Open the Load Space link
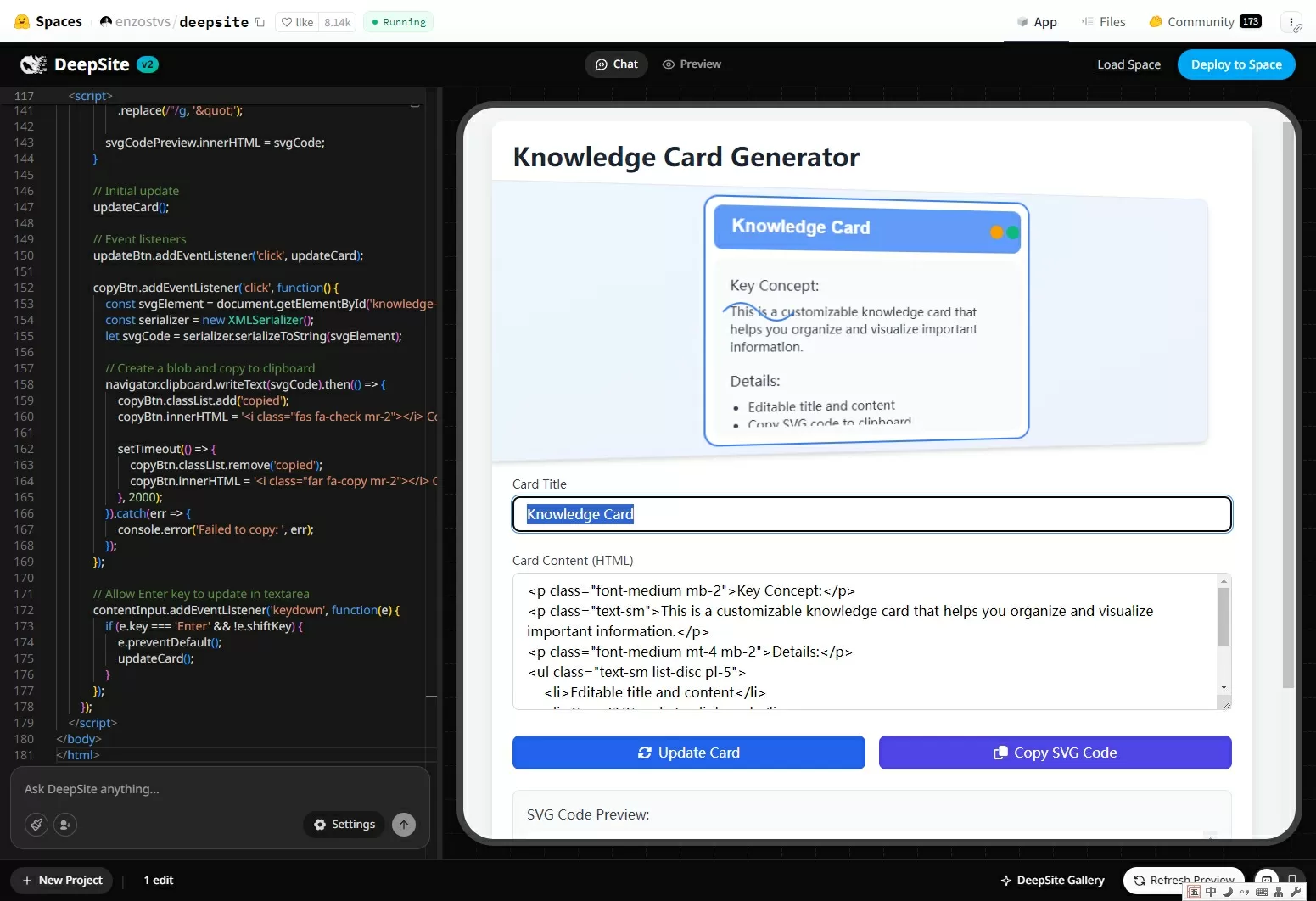 tap(1128, 64)
